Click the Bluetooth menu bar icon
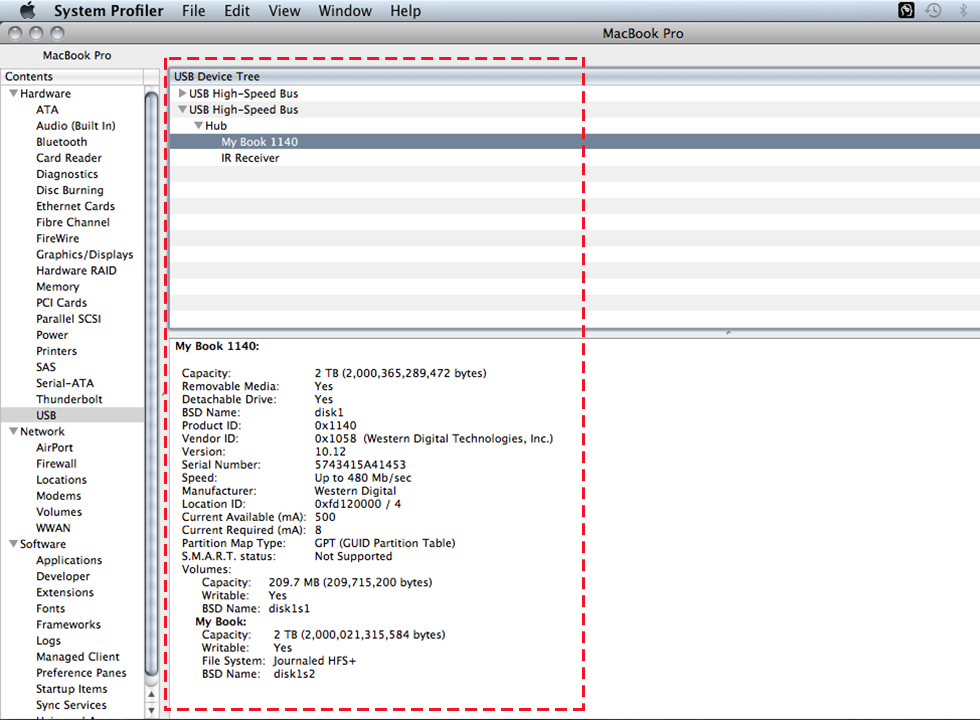Image resolution: width=980 pixels, height=720 pixels. point(962,11)
